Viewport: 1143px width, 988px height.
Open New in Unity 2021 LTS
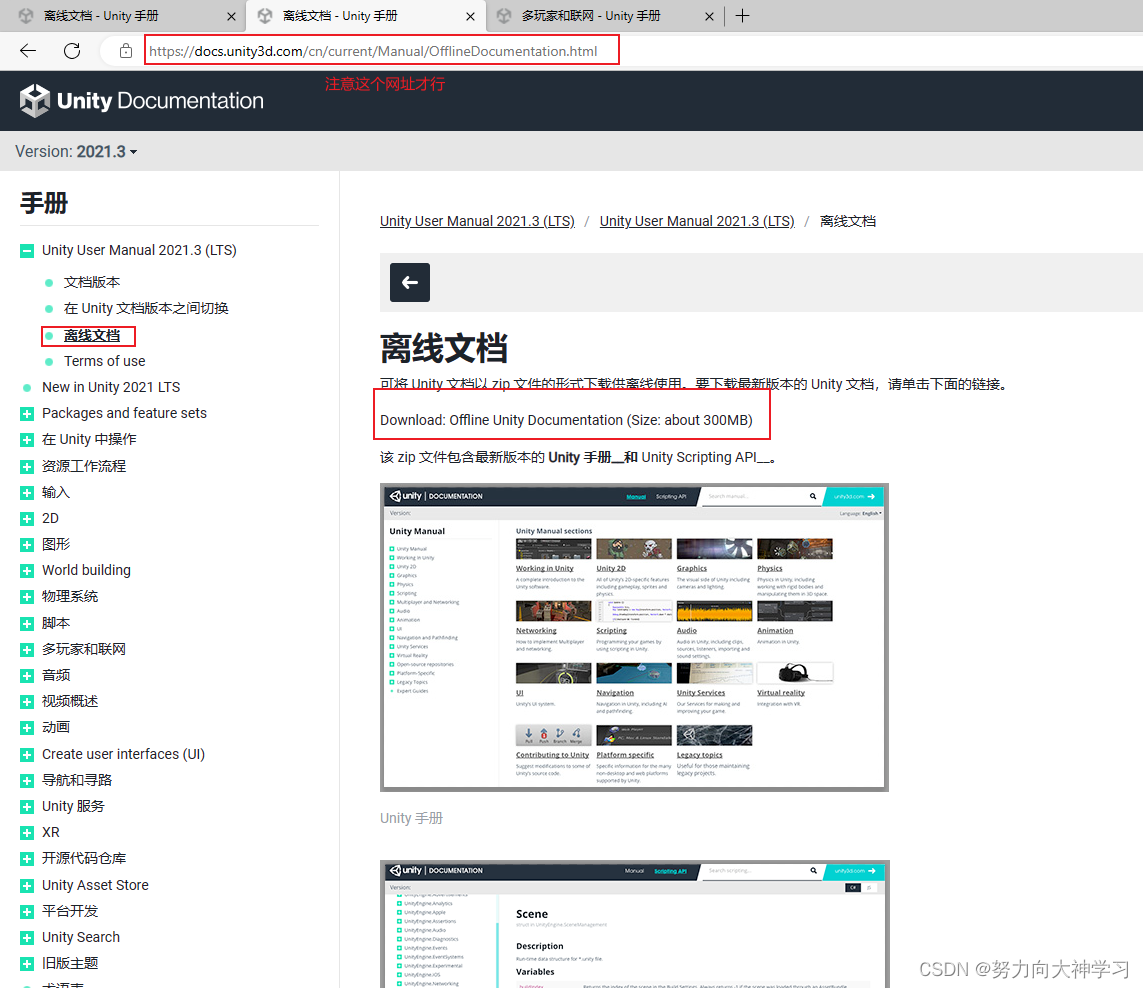(x=111, y=387)
